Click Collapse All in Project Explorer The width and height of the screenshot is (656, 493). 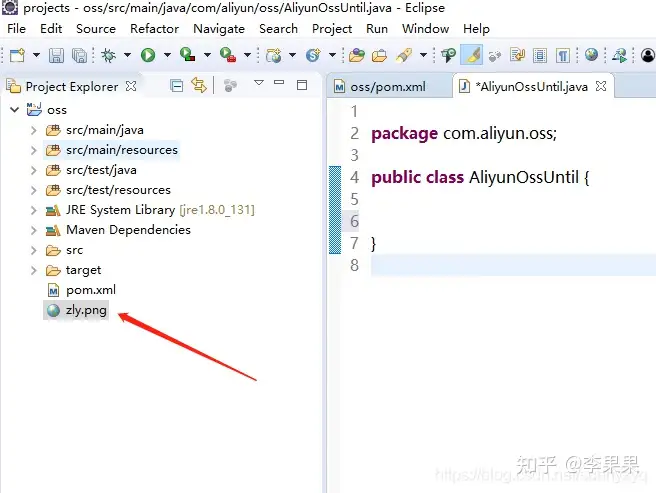tap(177, 86)
